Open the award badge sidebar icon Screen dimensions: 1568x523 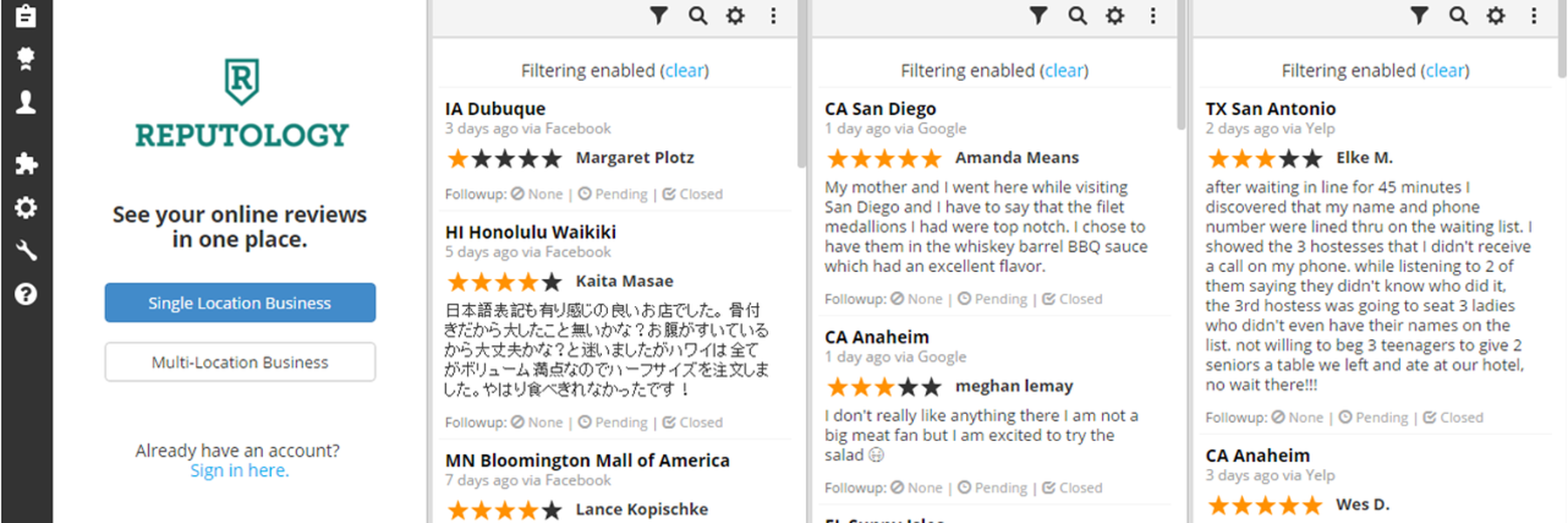(x=26, y=58)
